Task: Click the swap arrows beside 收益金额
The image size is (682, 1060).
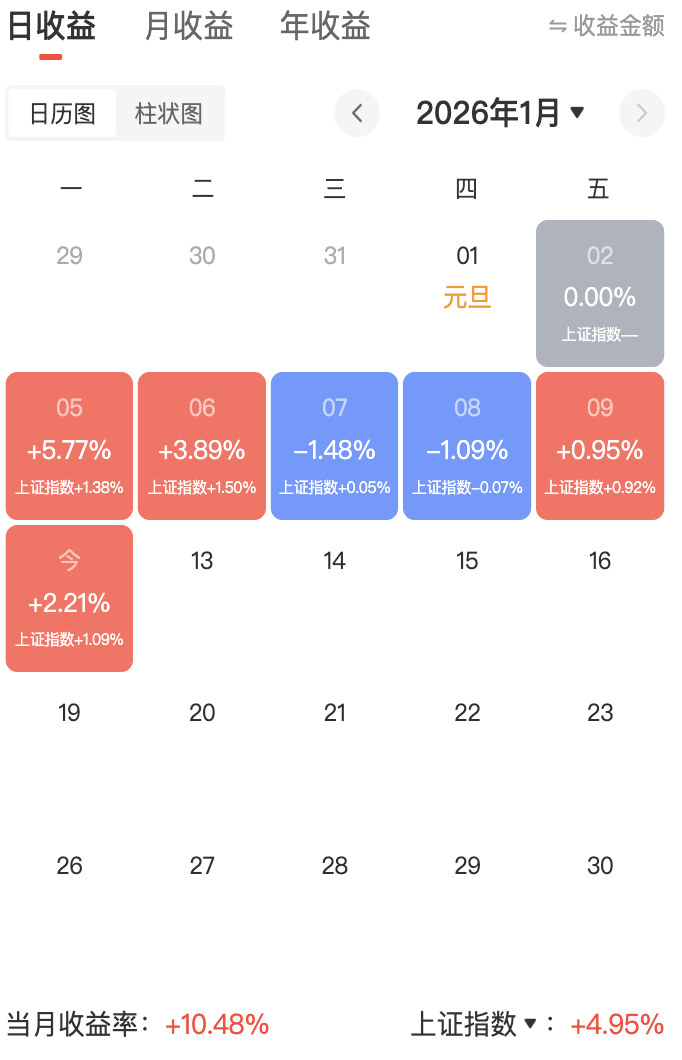Action: click(558, 27)
